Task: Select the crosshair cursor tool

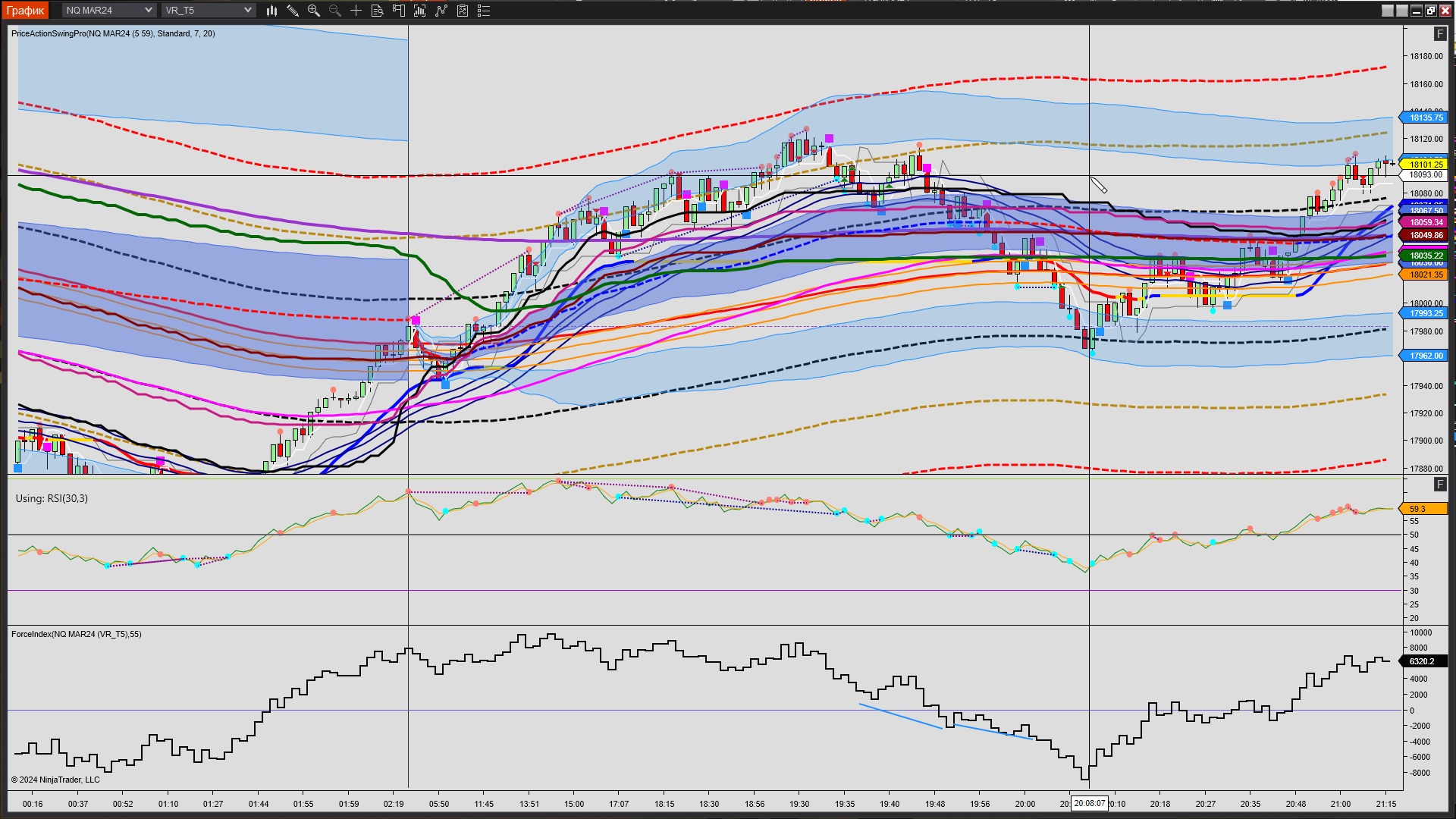Action: click(x=356, y=11)
